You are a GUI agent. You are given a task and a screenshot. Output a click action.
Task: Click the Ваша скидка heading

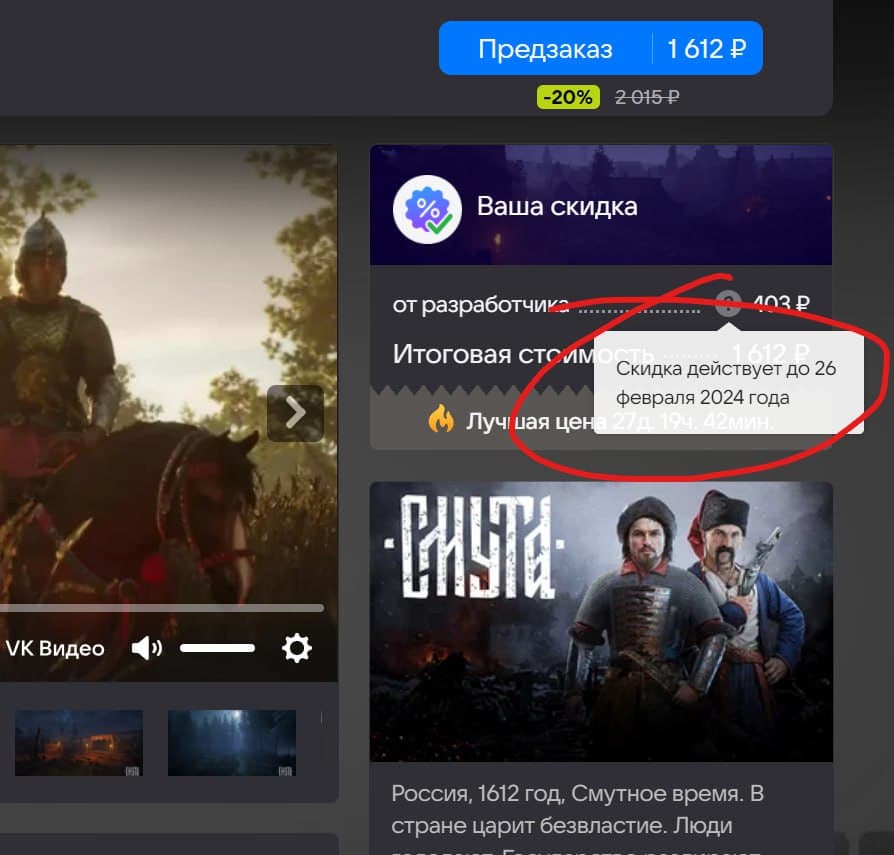click(557, 206)
